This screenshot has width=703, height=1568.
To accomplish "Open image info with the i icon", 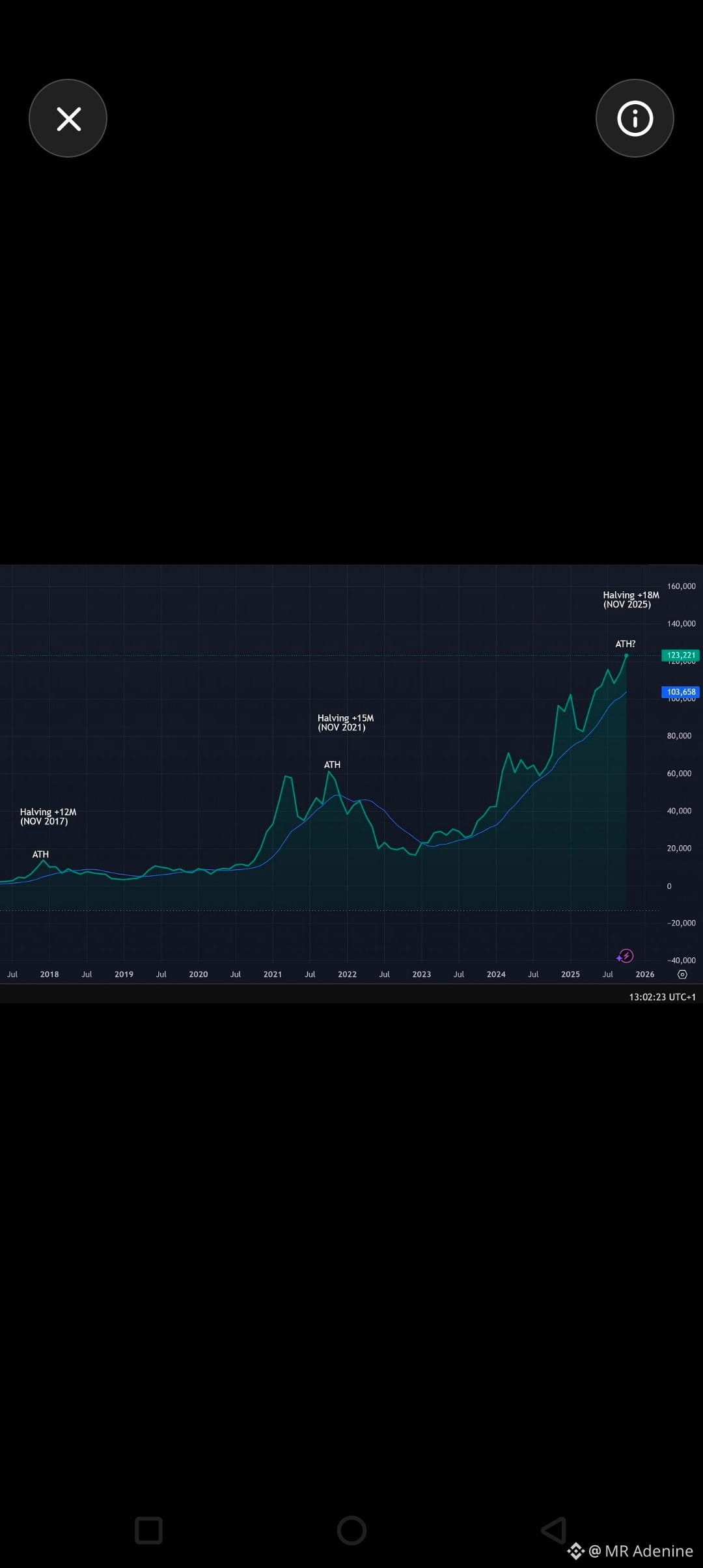I will [x=635, y=119].
